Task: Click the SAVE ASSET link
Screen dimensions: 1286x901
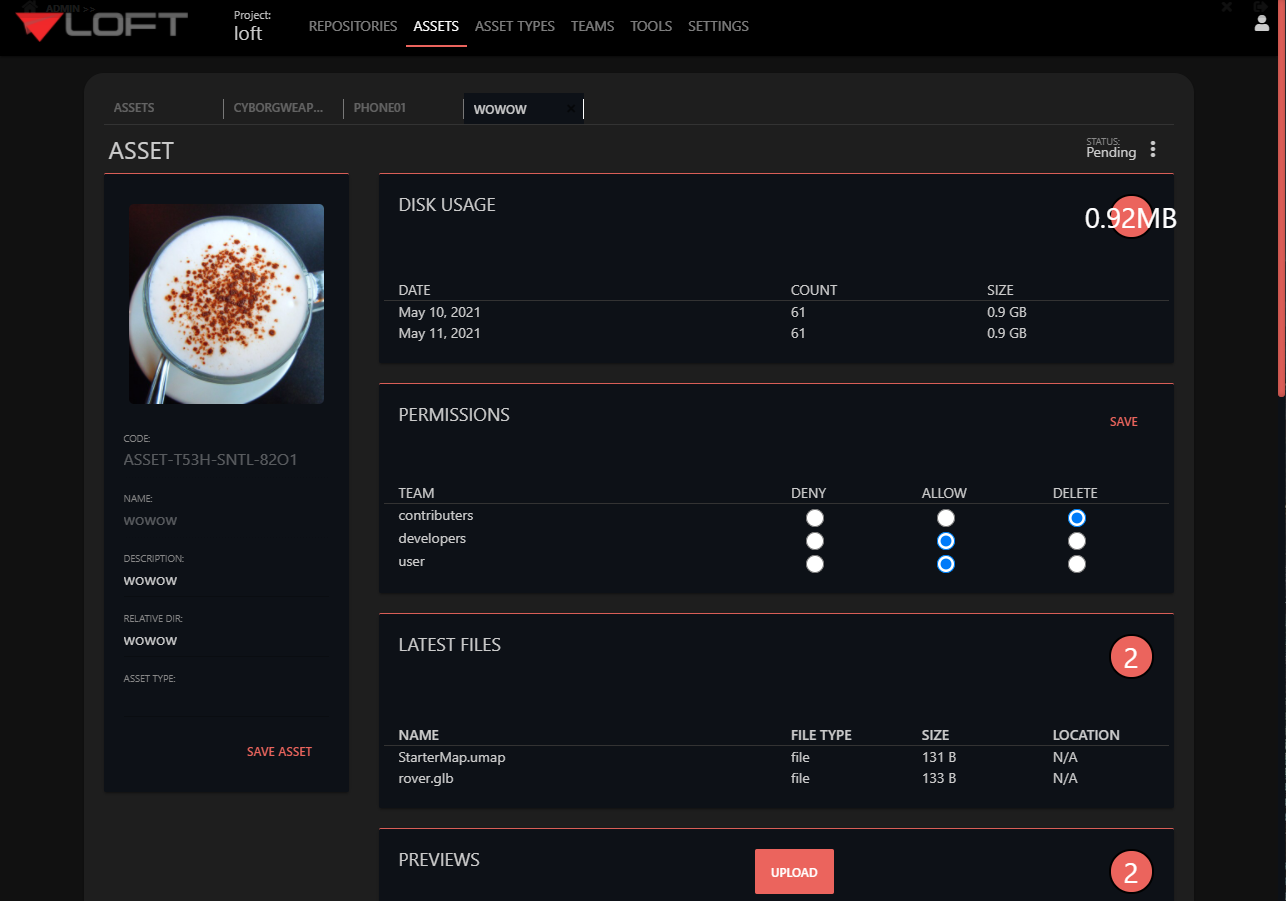Action: pyautogui.click(x=279, y=751)
